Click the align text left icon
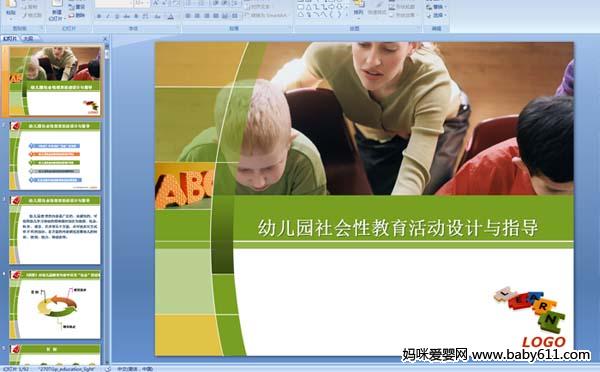Screen dimensions: 600x372 188,16
